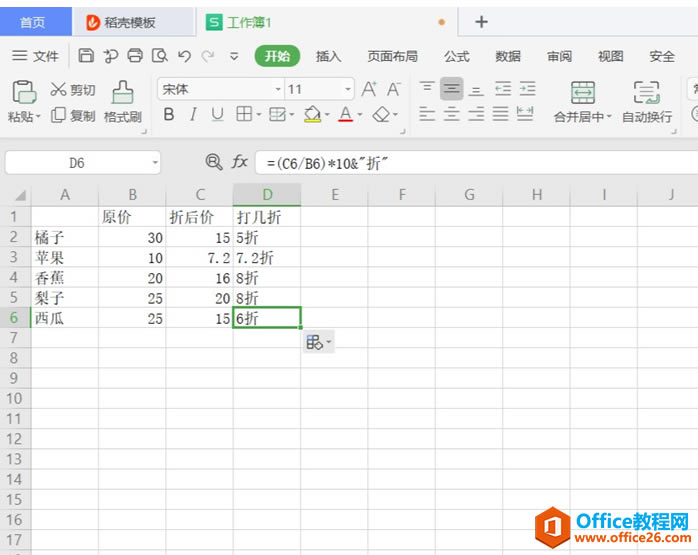The height and width of the screenshot is (555, 698).
Task: Click the magnifier icon beside fx
Action: pos(214,162)
